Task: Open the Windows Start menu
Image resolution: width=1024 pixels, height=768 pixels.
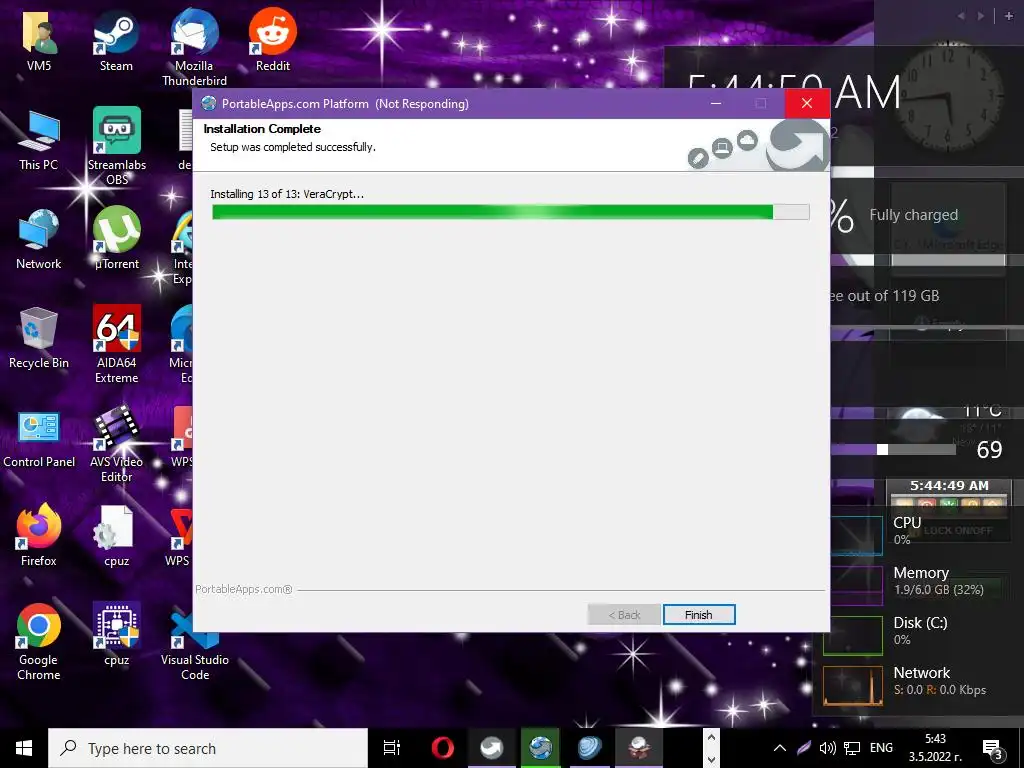Action: (24, 748)
